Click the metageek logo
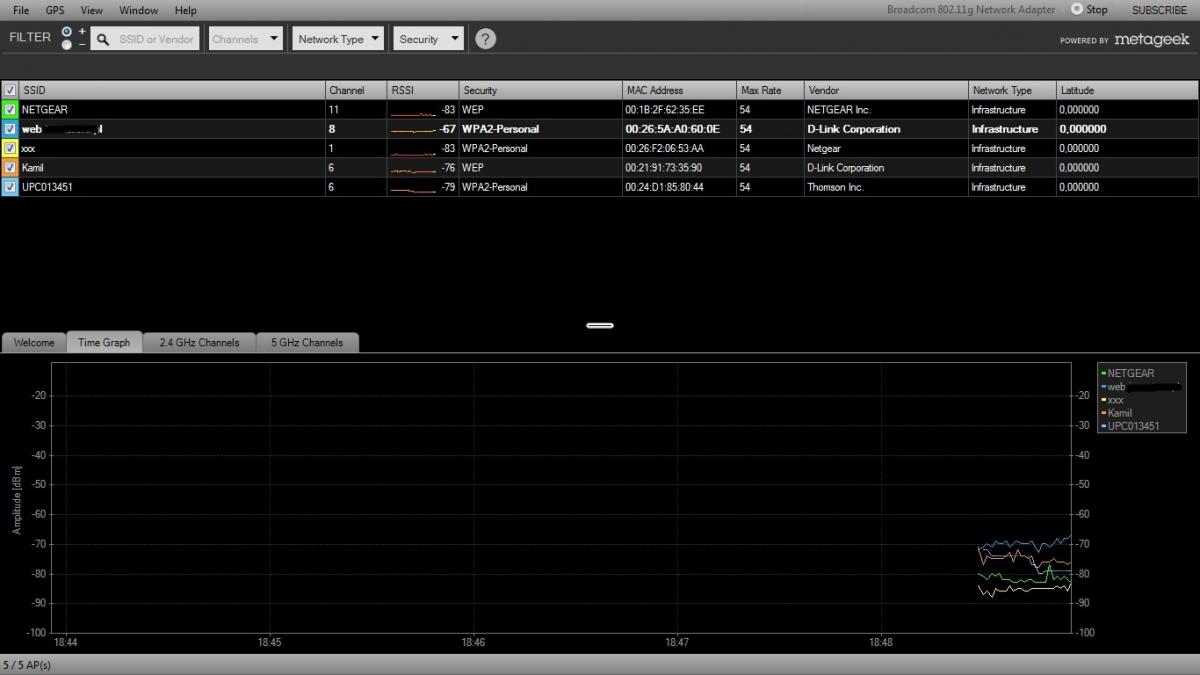The height and width of the screenshot is (675, 1200). pos(1151,40)
